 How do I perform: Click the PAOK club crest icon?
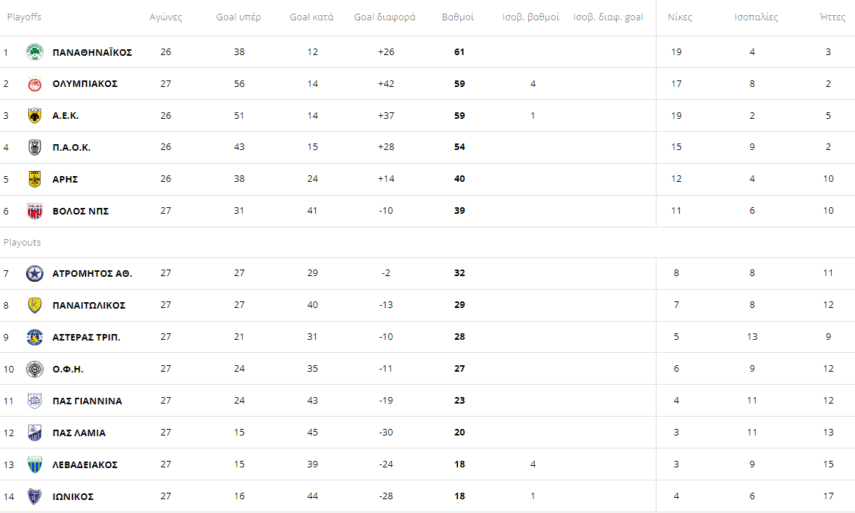[35, 148]
